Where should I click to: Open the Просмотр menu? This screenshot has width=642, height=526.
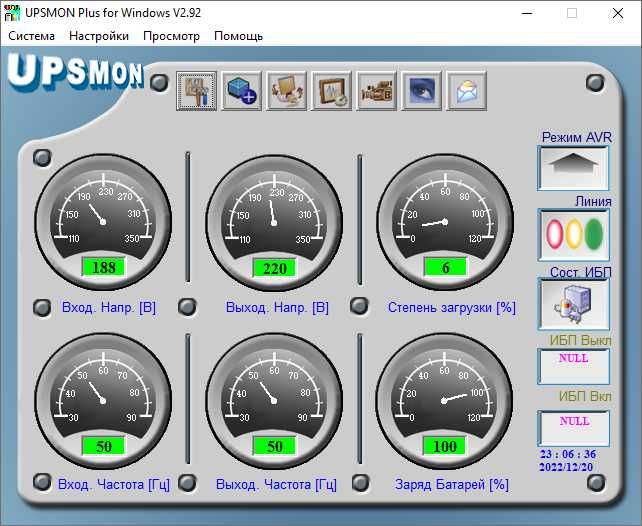[172, 36]
